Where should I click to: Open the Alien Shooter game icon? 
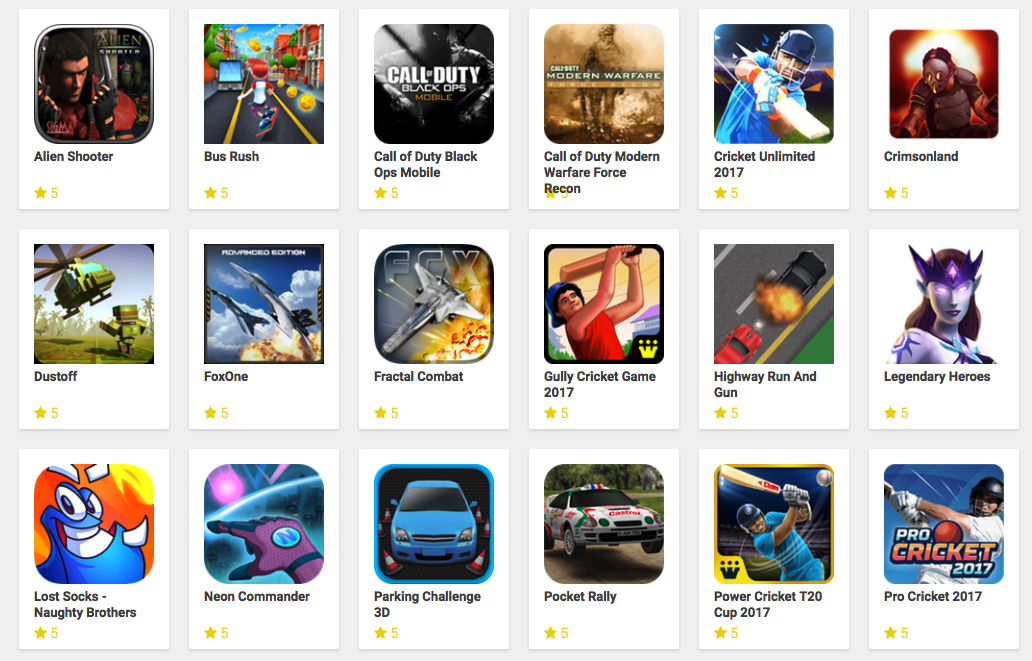pyautogui.click(x=93, y=84)
